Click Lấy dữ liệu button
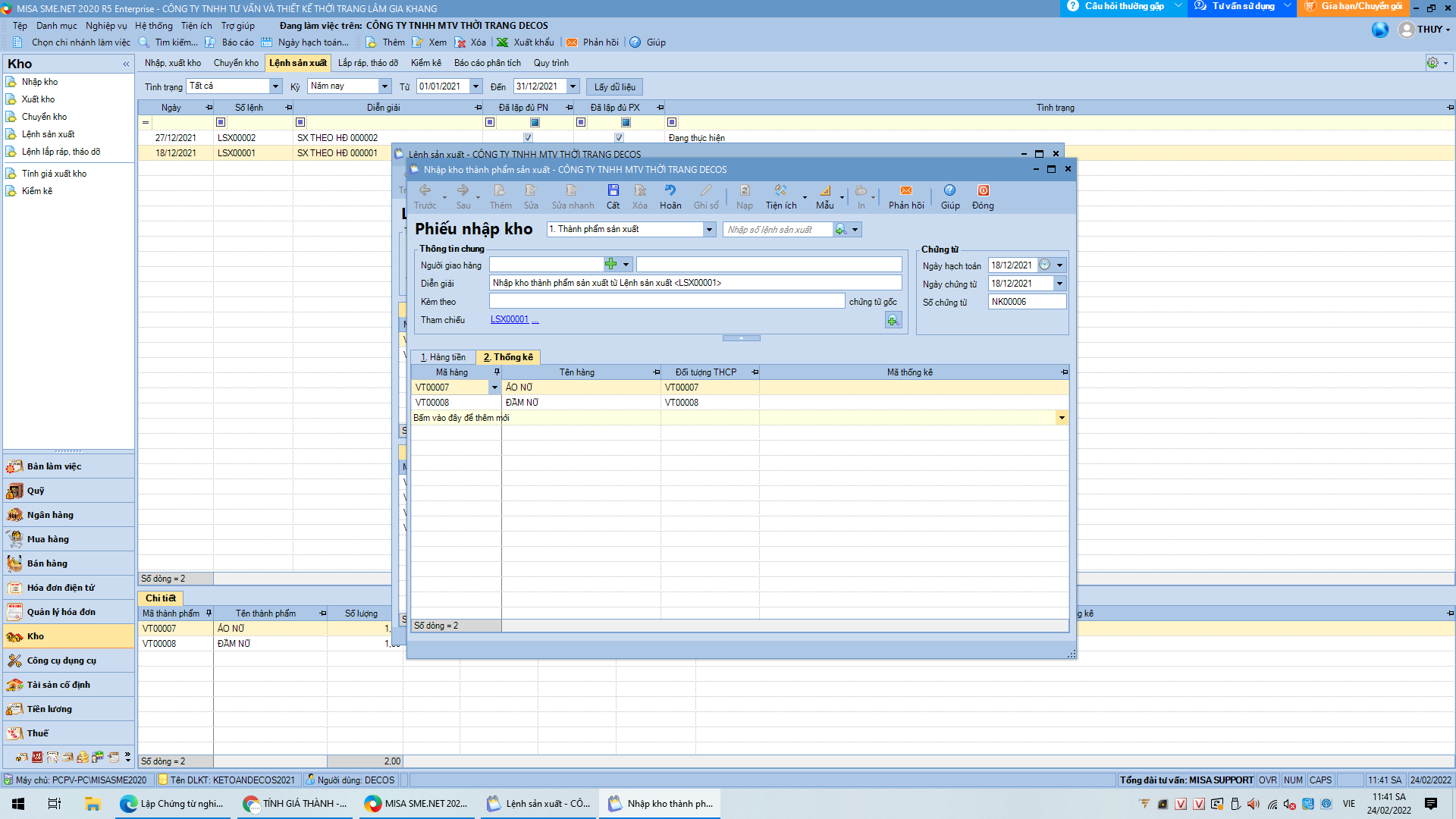The height and width of the screenshot is (819, 1456). tap(615, 87)
